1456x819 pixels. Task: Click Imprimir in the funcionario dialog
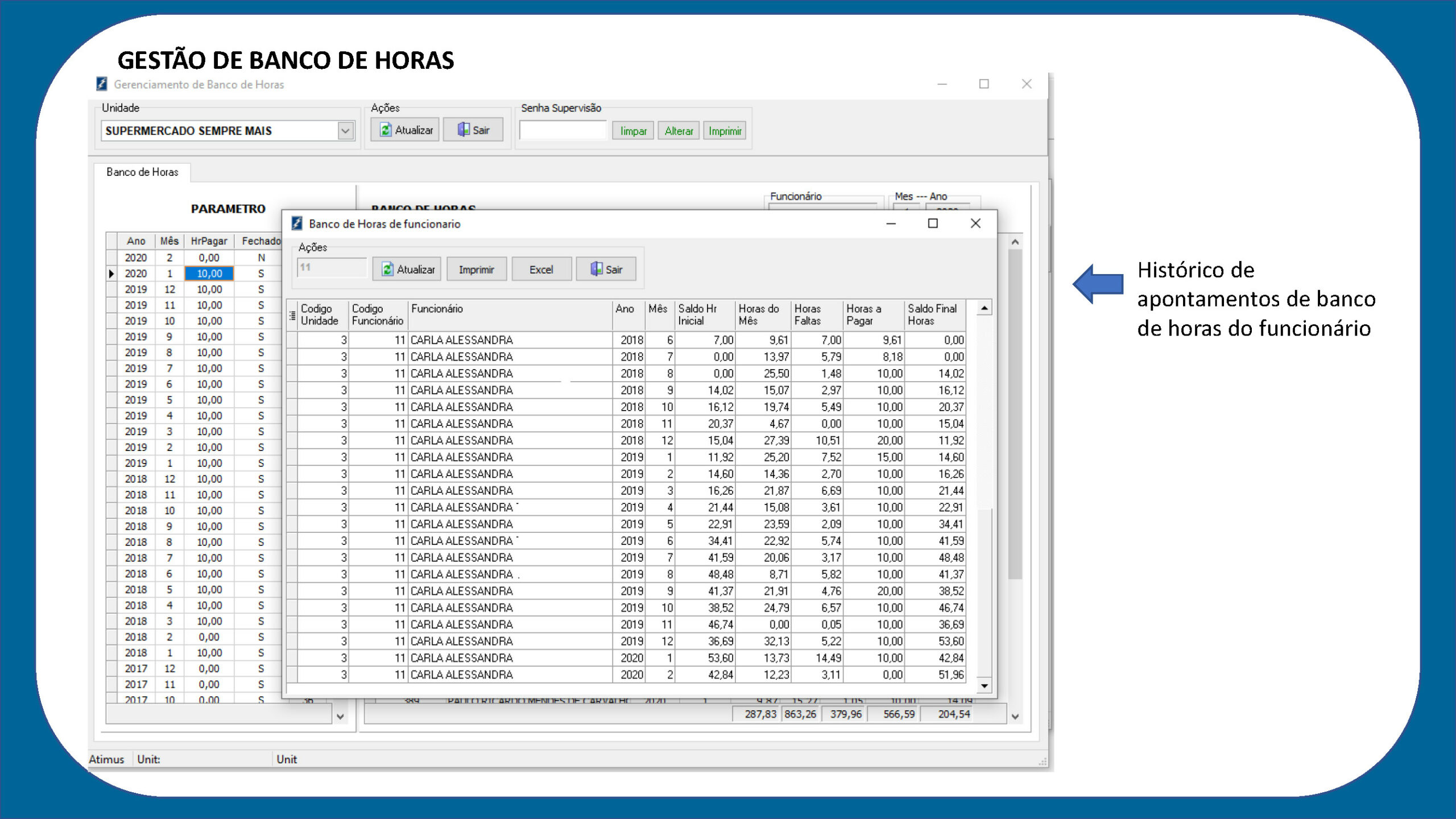(x=476, y=270)
